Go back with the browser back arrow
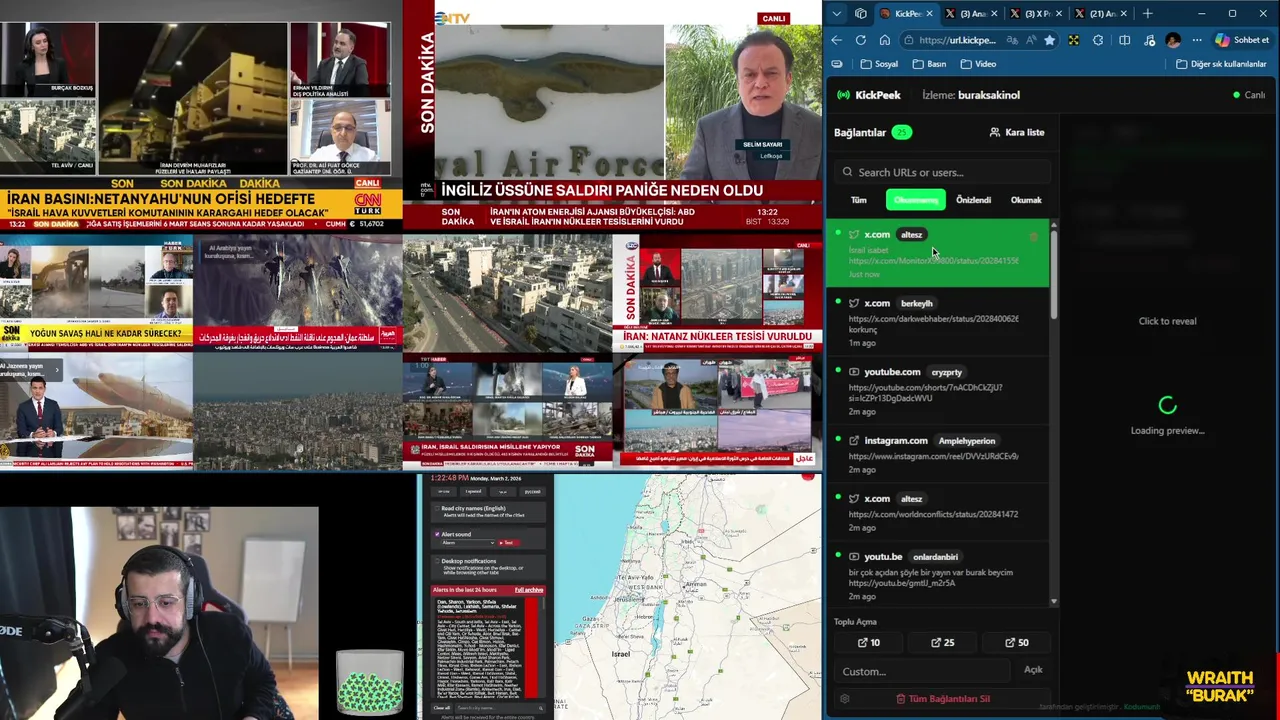 pos(837,40)
